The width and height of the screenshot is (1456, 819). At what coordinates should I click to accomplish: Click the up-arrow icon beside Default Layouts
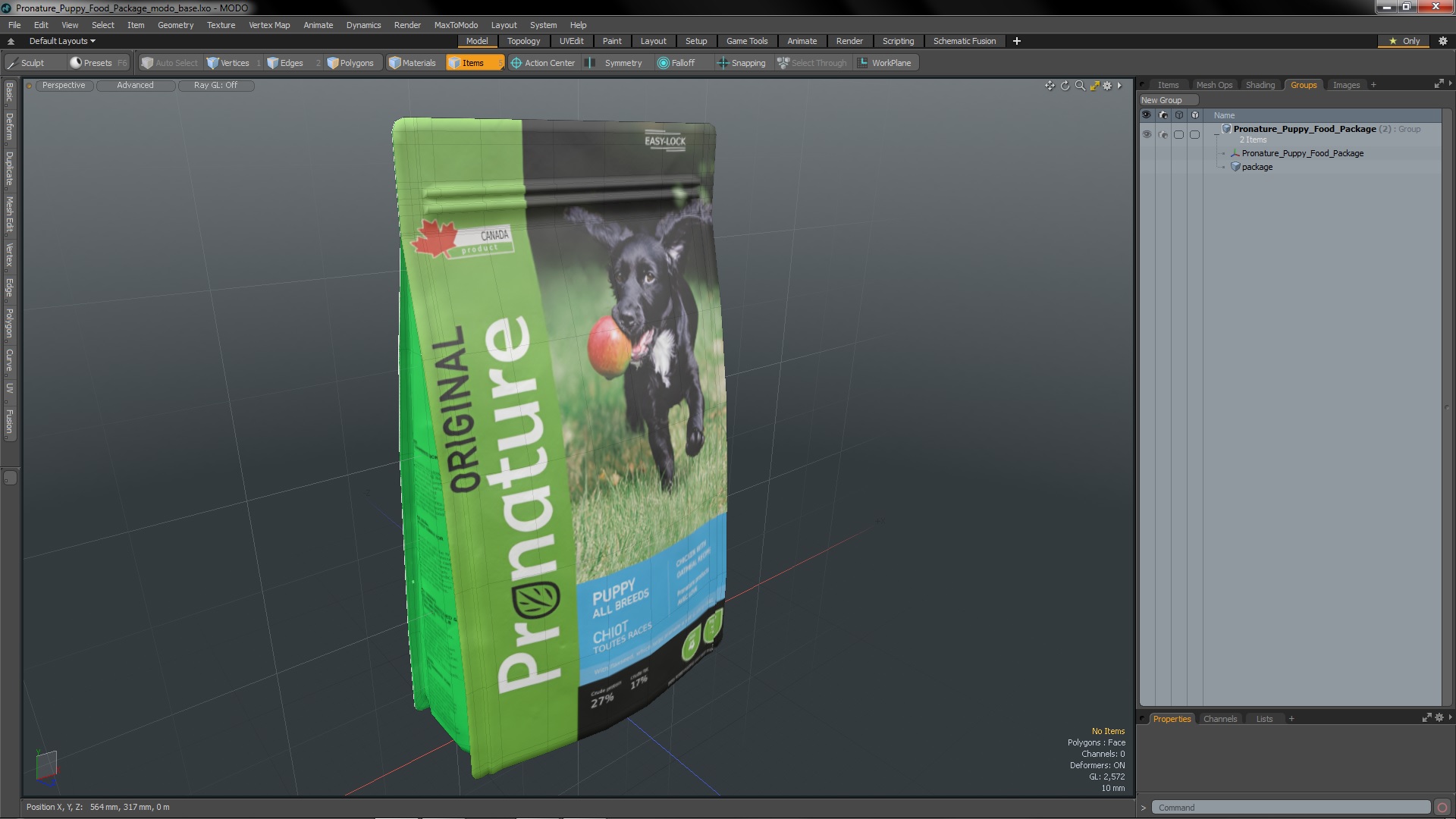11,41
